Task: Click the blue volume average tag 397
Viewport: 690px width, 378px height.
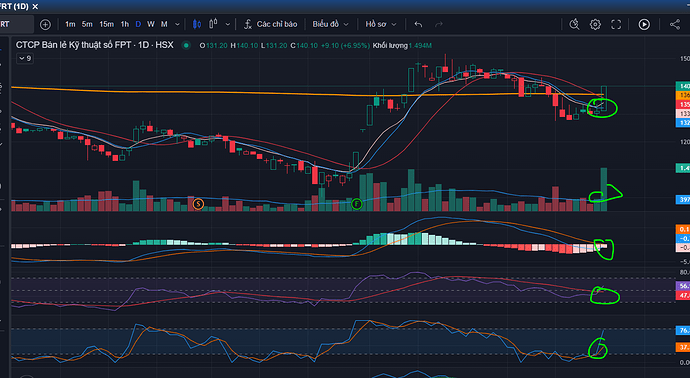Action: [x=683, y=199]
